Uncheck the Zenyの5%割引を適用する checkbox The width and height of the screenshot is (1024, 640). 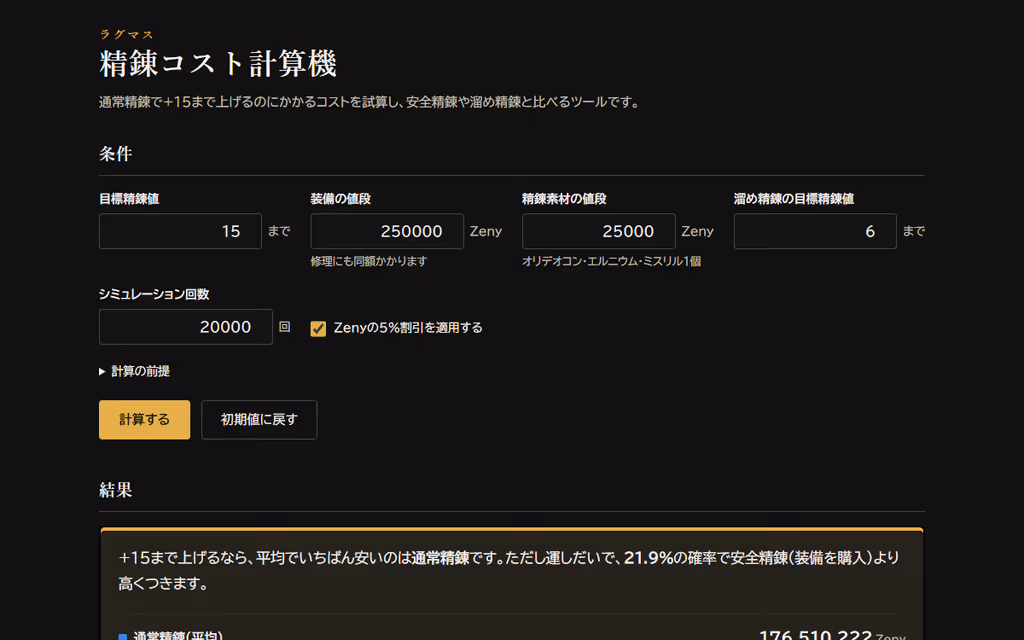pyautogui.click(x=318, y=328)
